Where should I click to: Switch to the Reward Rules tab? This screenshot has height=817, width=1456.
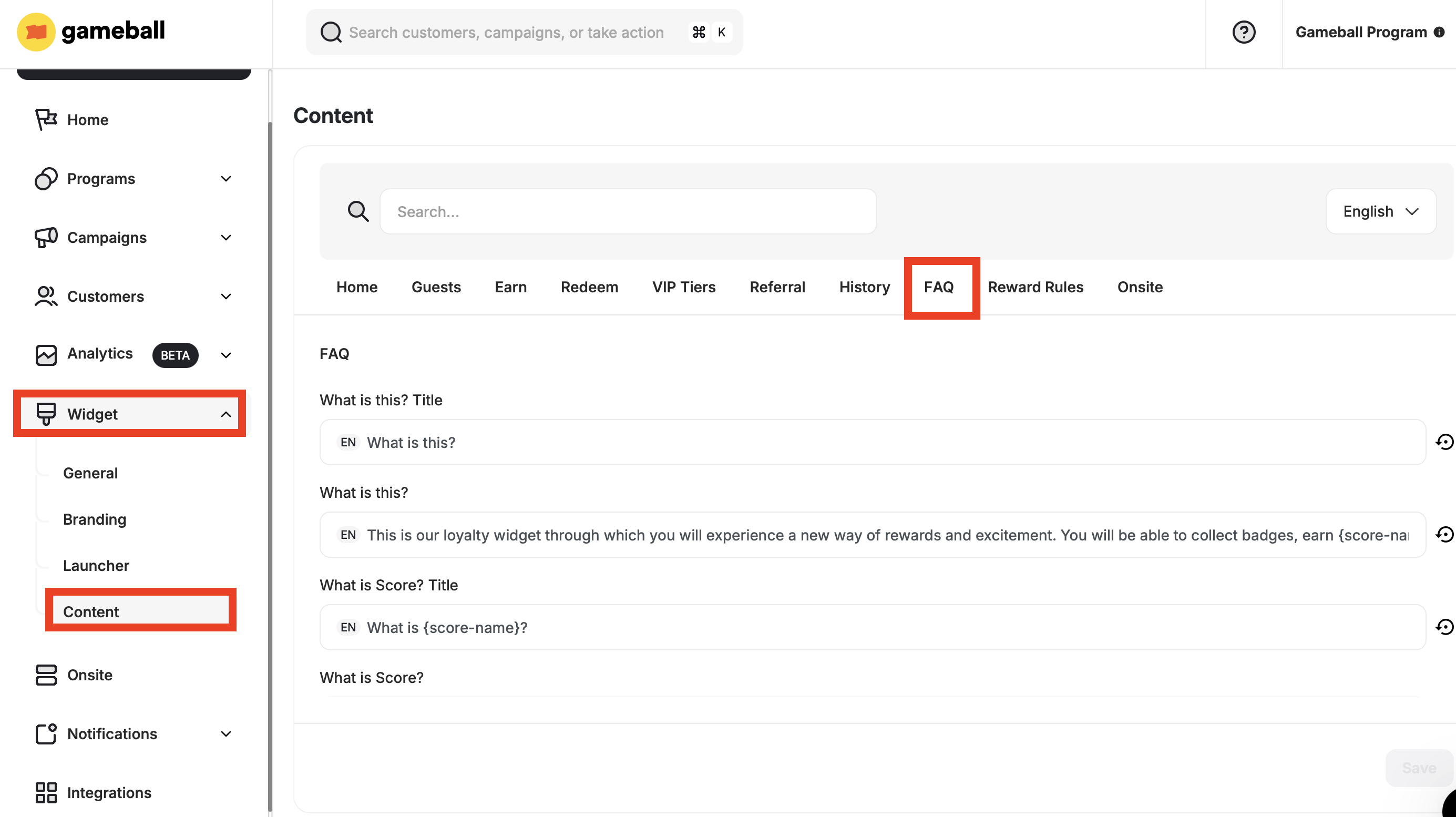click(x=1035, y=287)
